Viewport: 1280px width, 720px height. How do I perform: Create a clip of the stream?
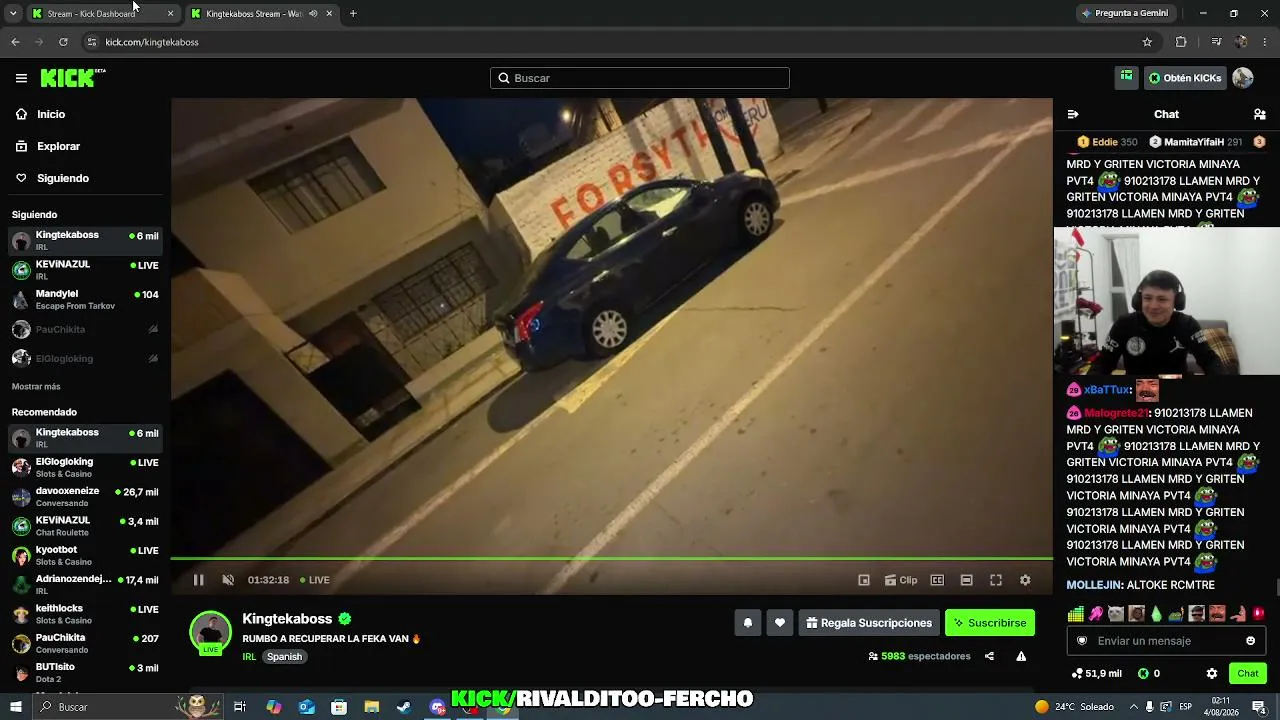click(x=901, y=580)
